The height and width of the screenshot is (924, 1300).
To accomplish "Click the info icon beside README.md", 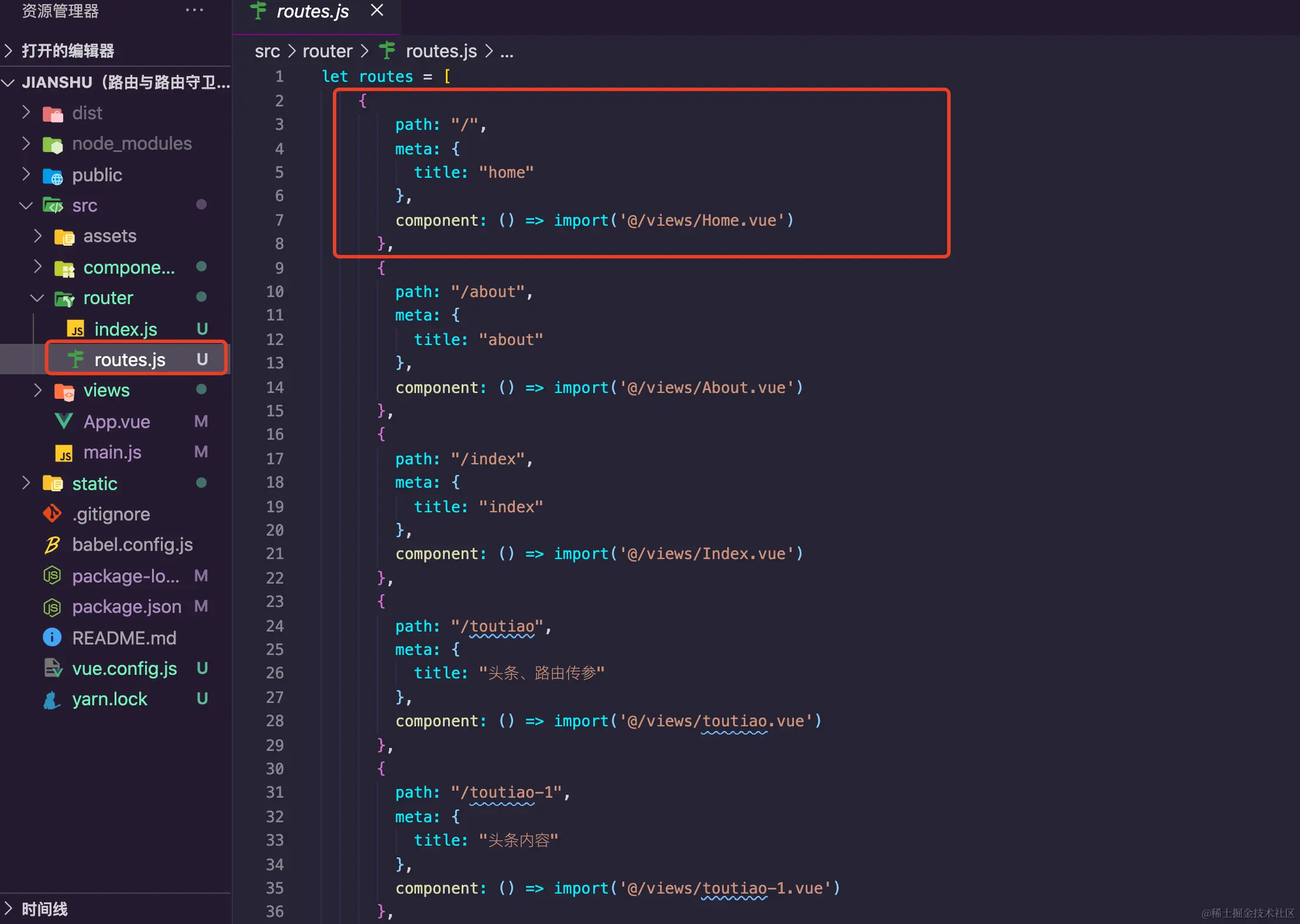I will tap(52, 637).
